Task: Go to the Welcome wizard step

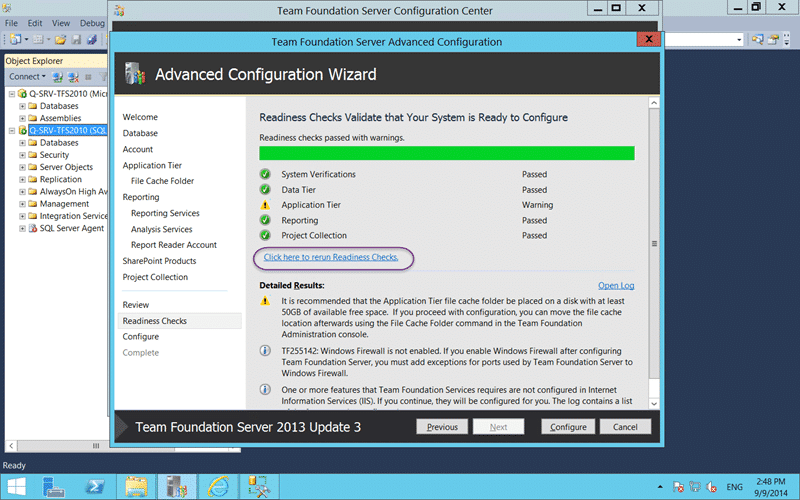Action: pos(140,117)
